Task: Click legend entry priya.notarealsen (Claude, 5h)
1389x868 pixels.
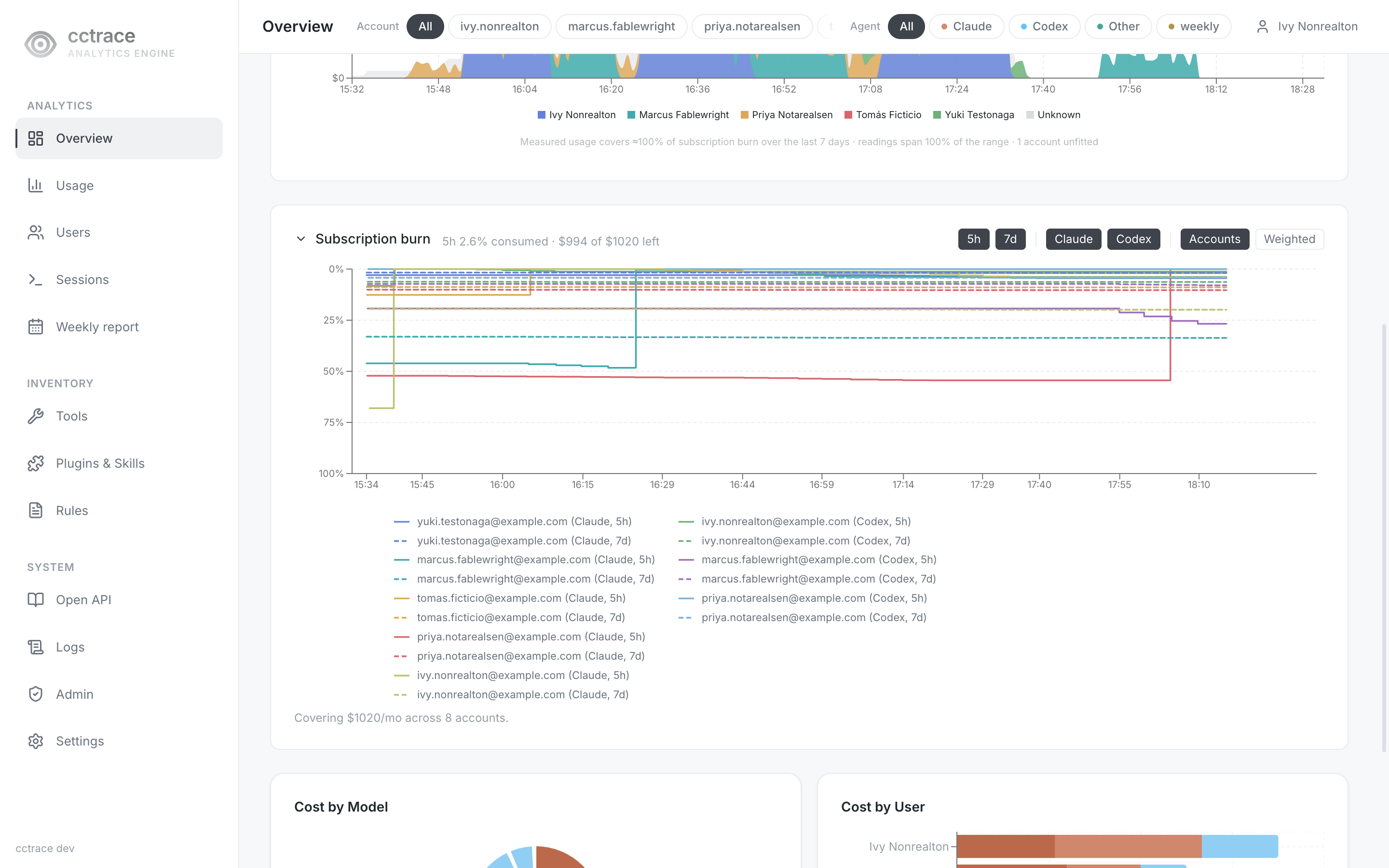Action: coord(519,637)
